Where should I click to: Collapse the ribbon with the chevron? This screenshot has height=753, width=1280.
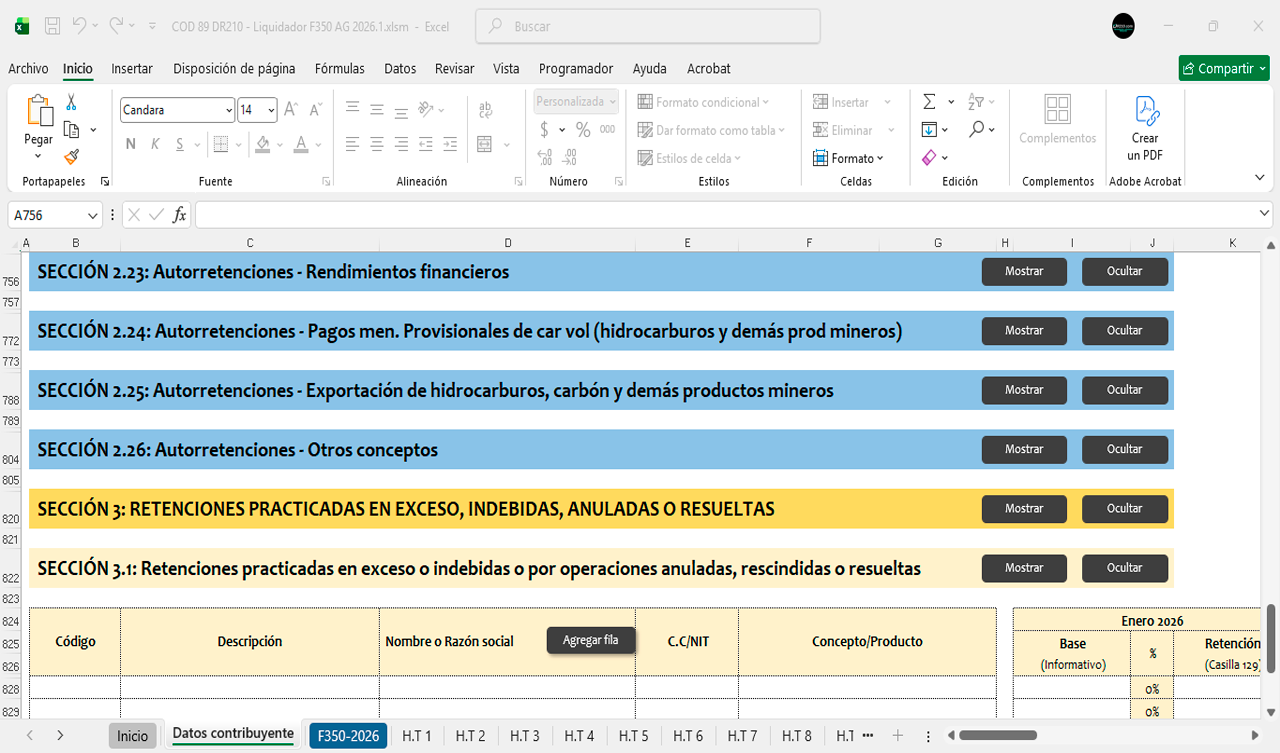[x=1259, y=177]
